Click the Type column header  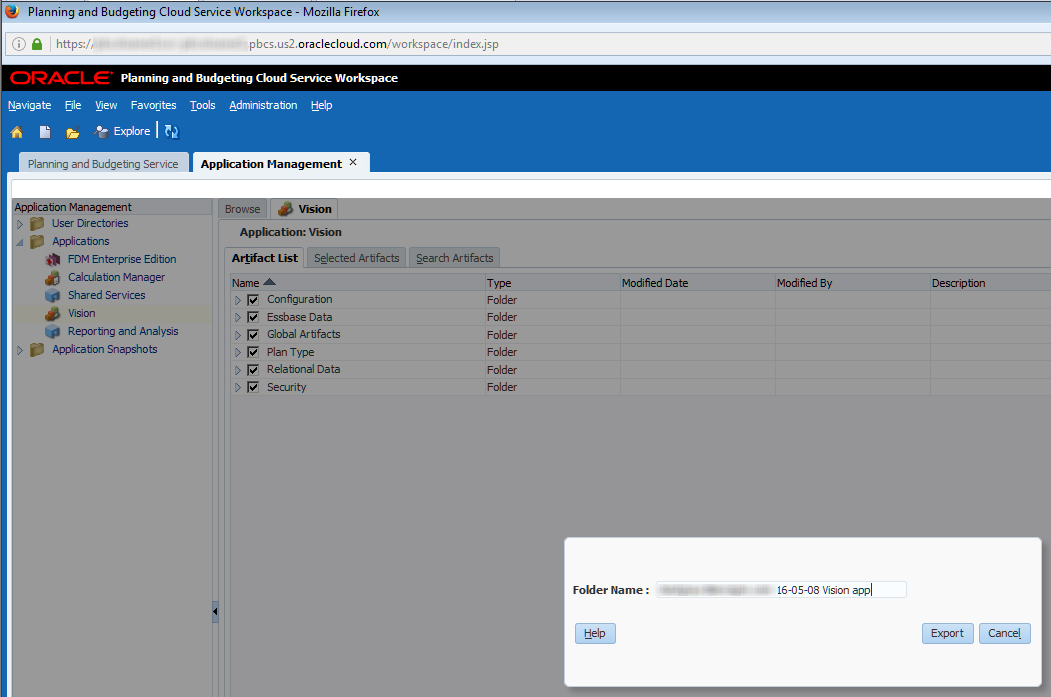[553, 283]
